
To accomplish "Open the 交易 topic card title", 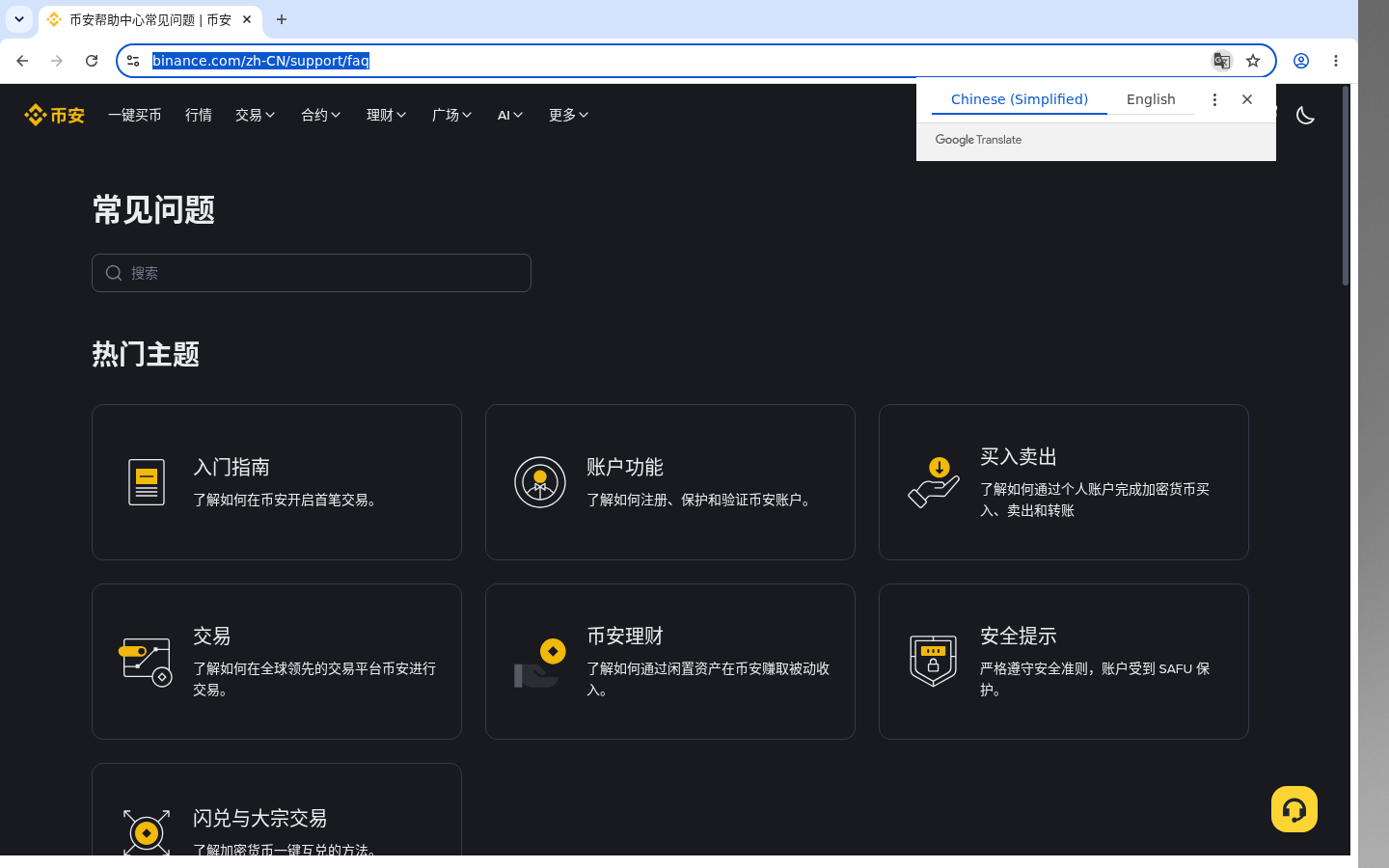I will coord(212,636).
